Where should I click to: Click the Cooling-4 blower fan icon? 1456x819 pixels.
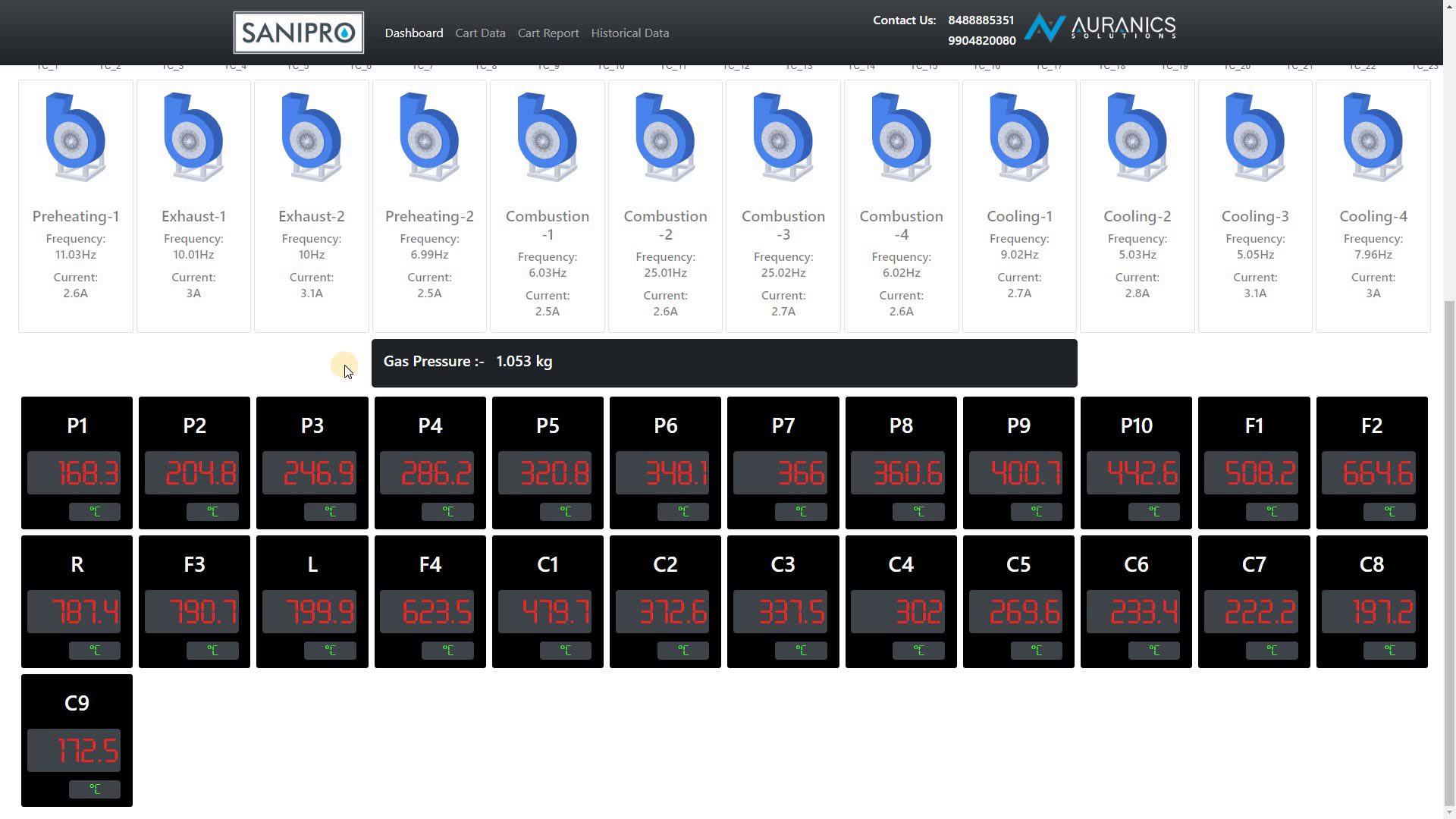[1373, 136]
